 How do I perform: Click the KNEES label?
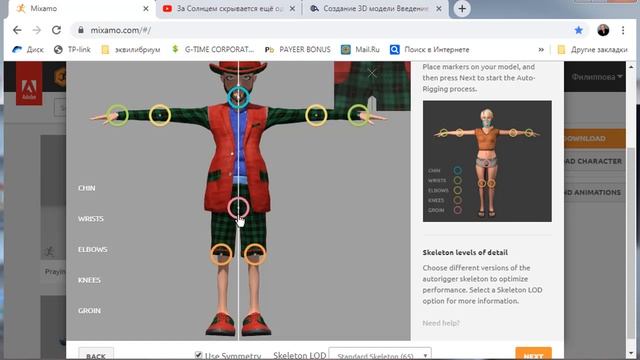click(89, 280)
